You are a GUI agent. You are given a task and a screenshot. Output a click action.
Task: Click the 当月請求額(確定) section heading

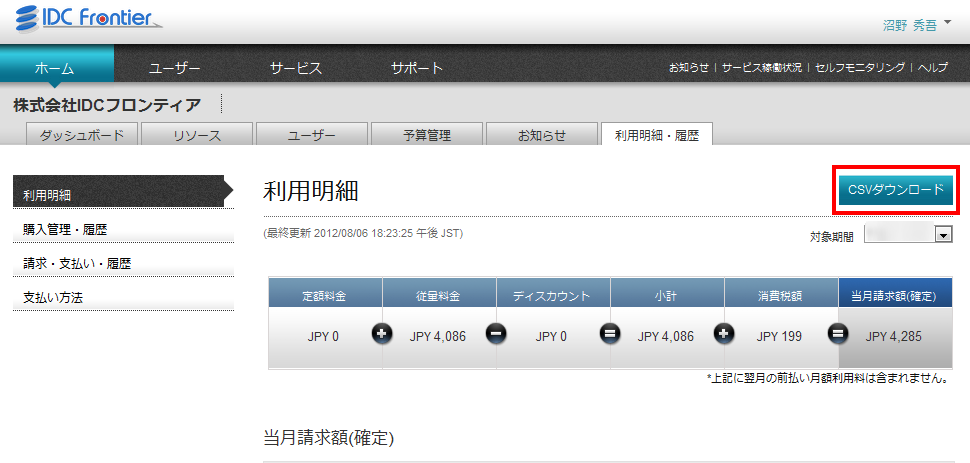point(328,438)
